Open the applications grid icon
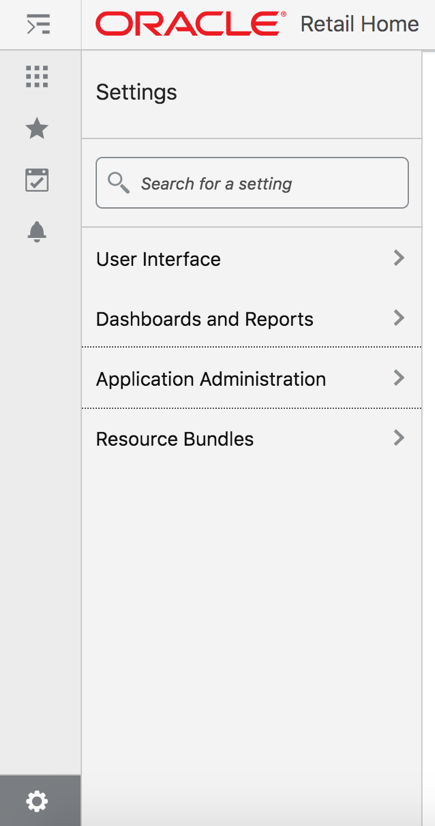 coord(37,77)
